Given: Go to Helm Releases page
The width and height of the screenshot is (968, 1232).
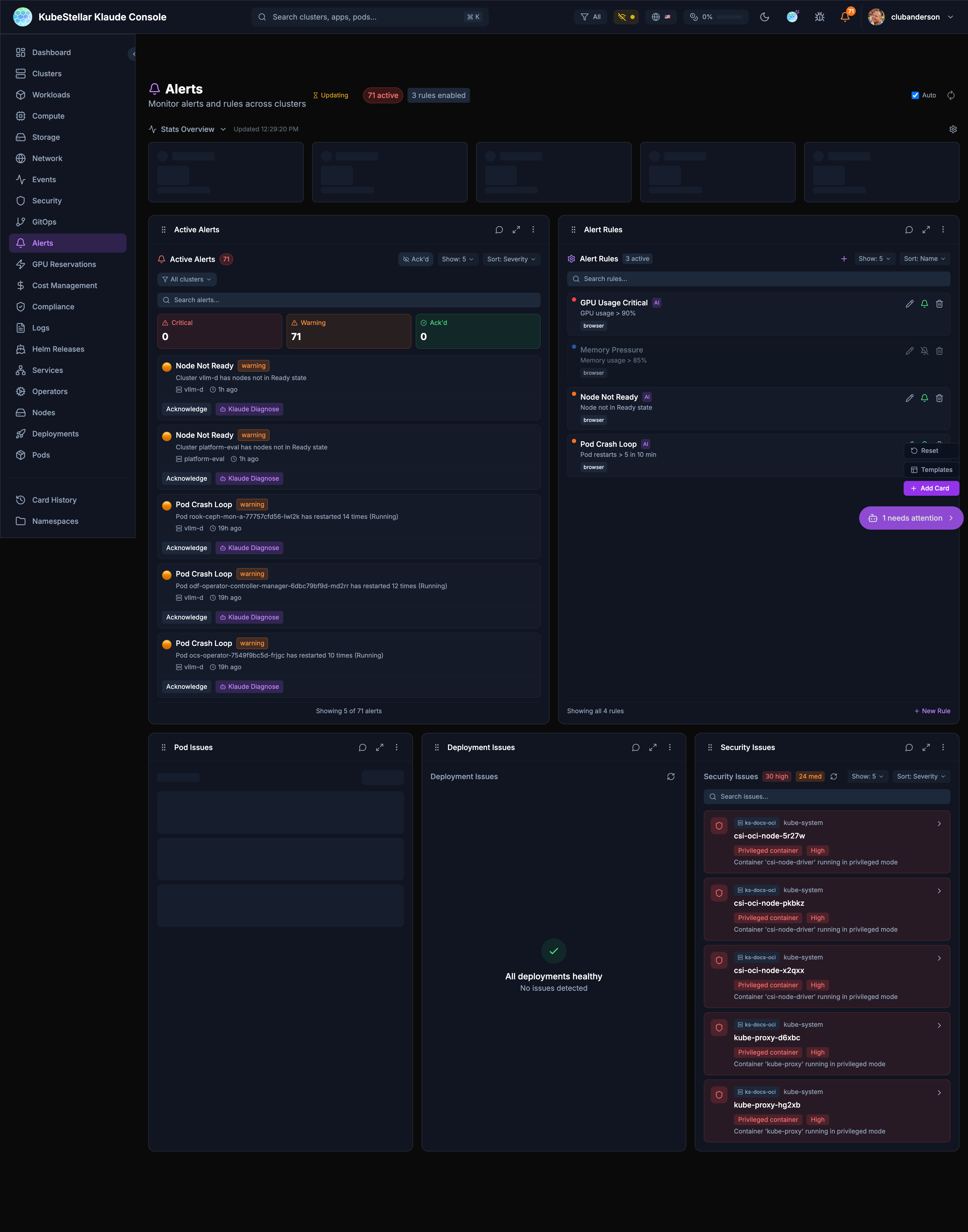Looking at the screenshot, I should click(x=58, y=349).
